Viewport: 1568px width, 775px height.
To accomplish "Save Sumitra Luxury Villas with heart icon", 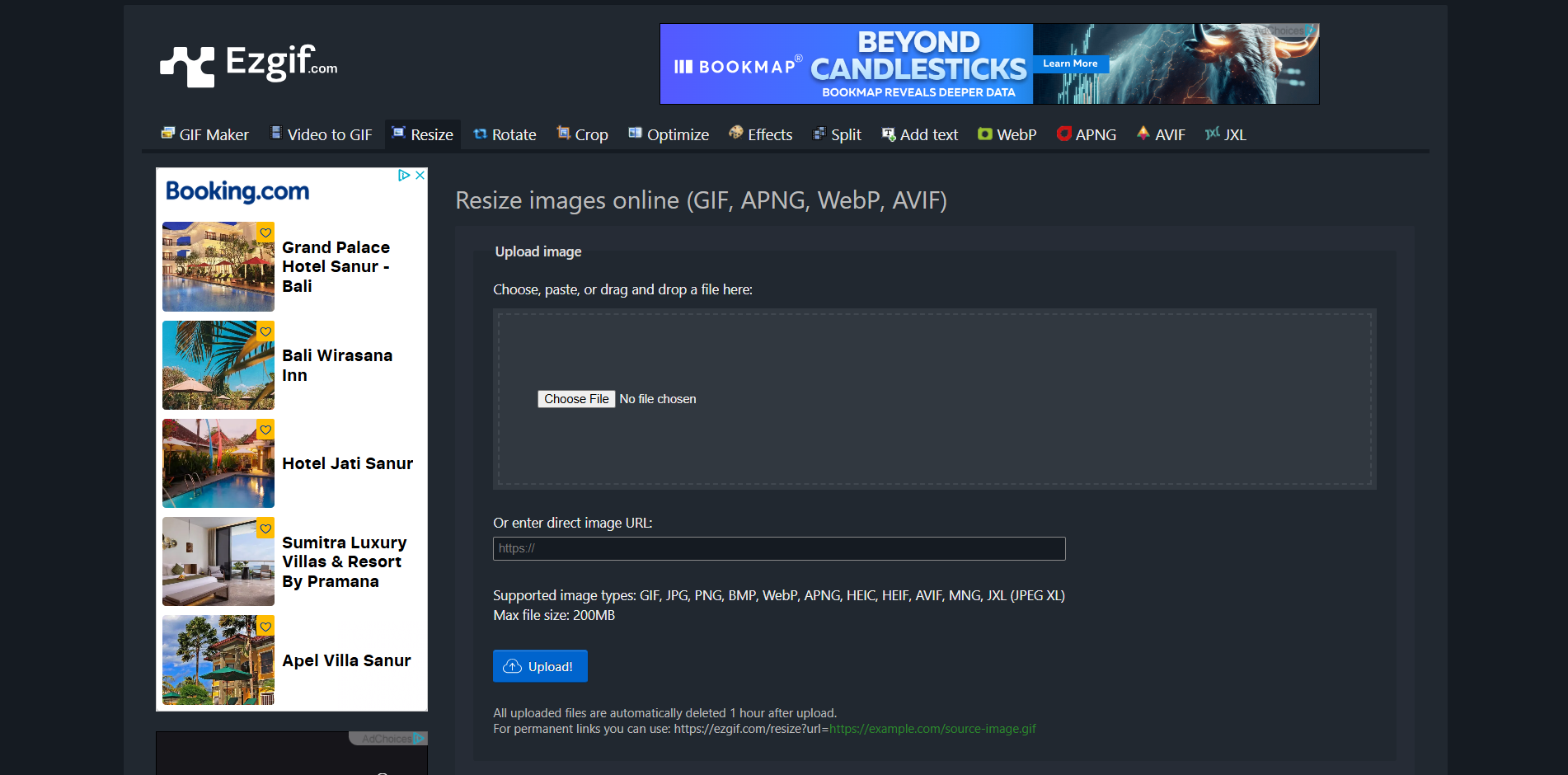I will [265, 528].
